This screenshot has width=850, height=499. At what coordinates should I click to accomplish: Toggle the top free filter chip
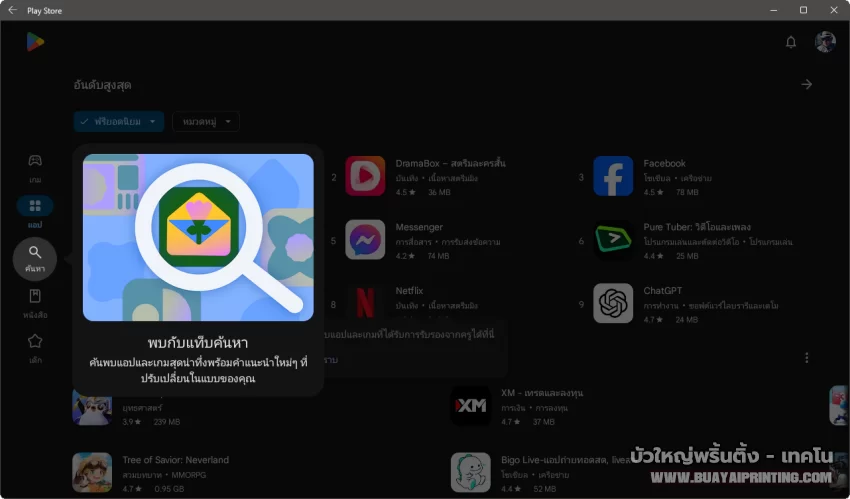(118, 121)
